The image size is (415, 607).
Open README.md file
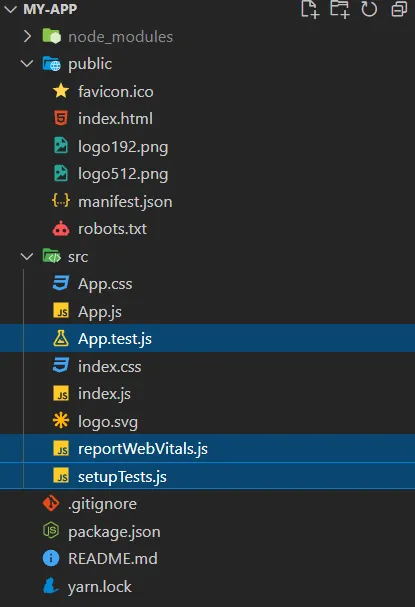[113, 559]
